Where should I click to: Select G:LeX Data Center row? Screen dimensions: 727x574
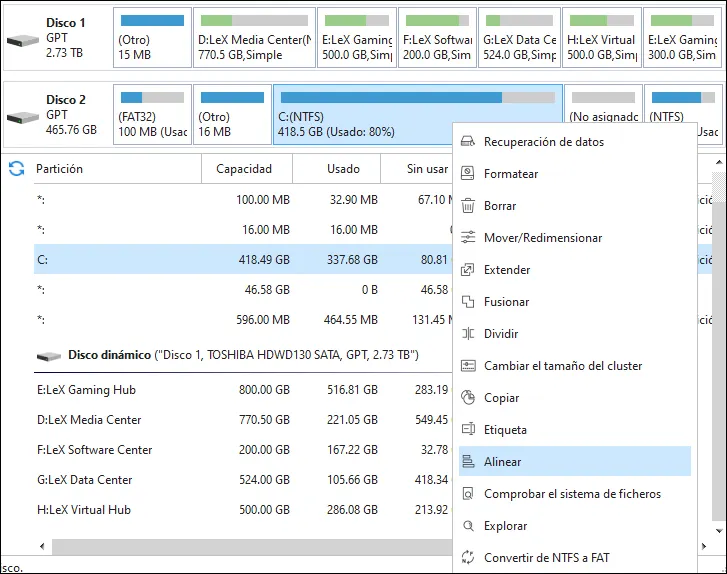tap(243, 480)
